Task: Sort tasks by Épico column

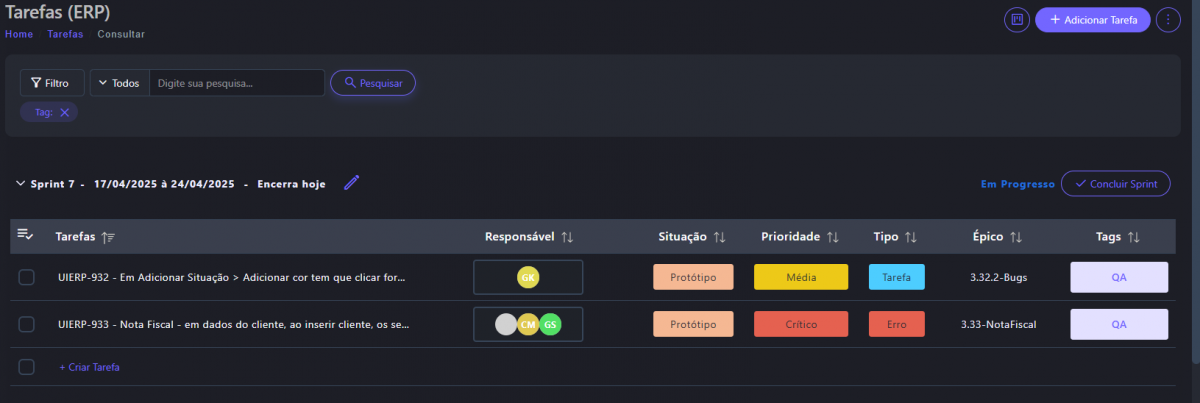Action: [1016, 237]
